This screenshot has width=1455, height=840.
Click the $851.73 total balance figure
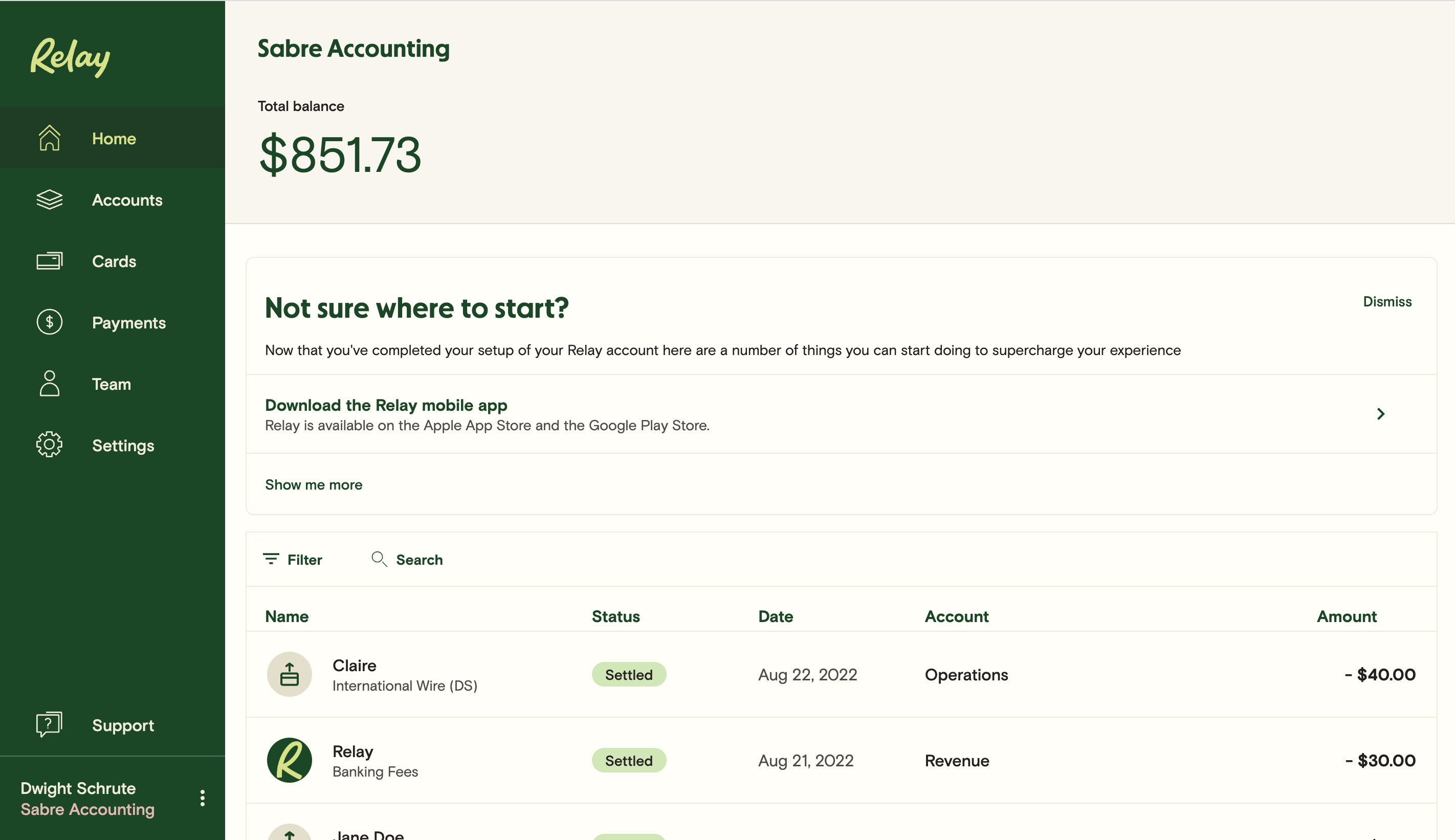[340, 154]
